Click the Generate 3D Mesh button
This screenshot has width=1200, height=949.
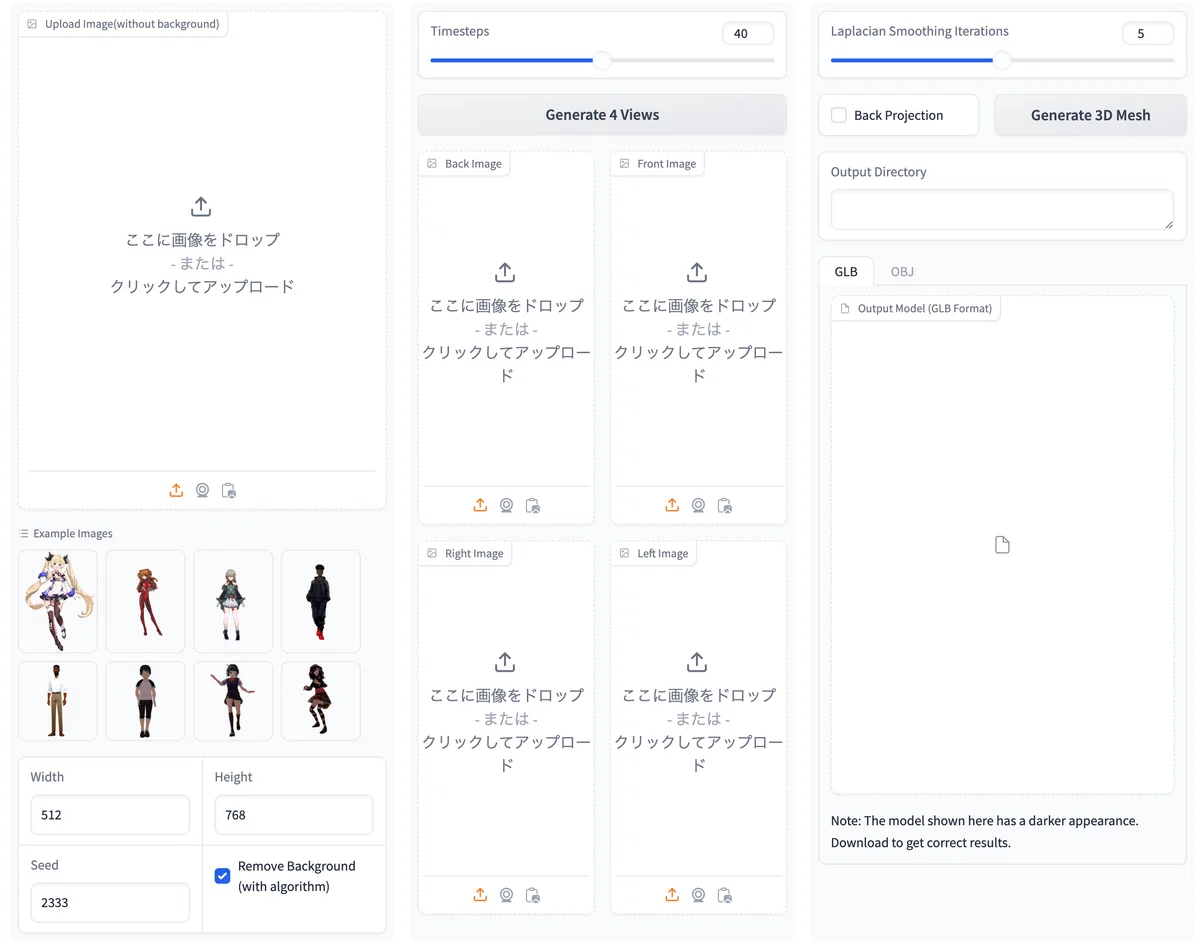click(x=1091, y=115)
